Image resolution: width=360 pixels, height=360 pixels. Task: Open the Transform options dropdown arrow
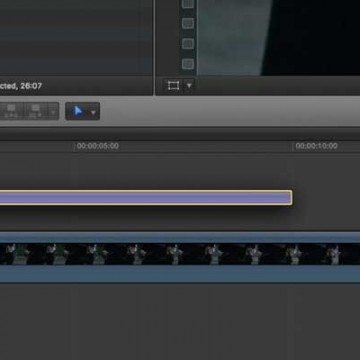[189, 86]
